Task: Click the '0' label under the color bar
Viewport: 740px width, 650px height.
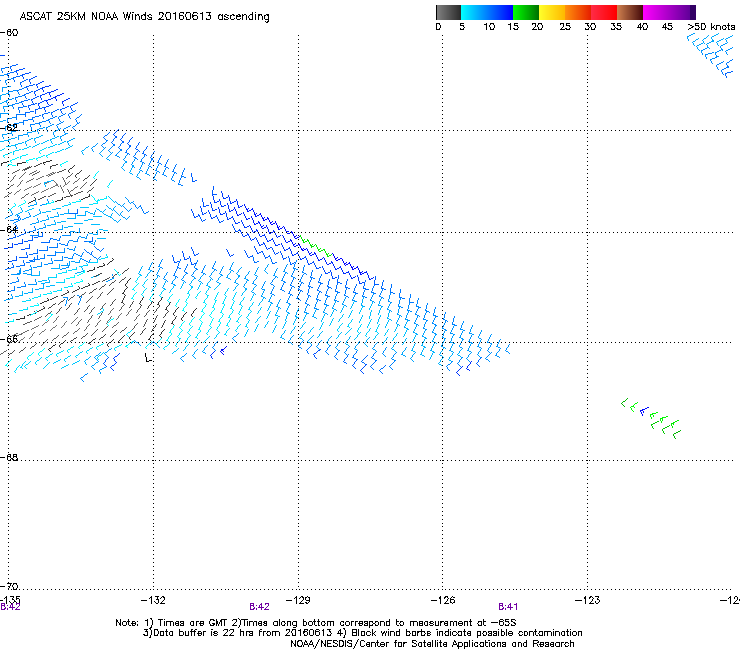Action: click(x=438, y=27)
